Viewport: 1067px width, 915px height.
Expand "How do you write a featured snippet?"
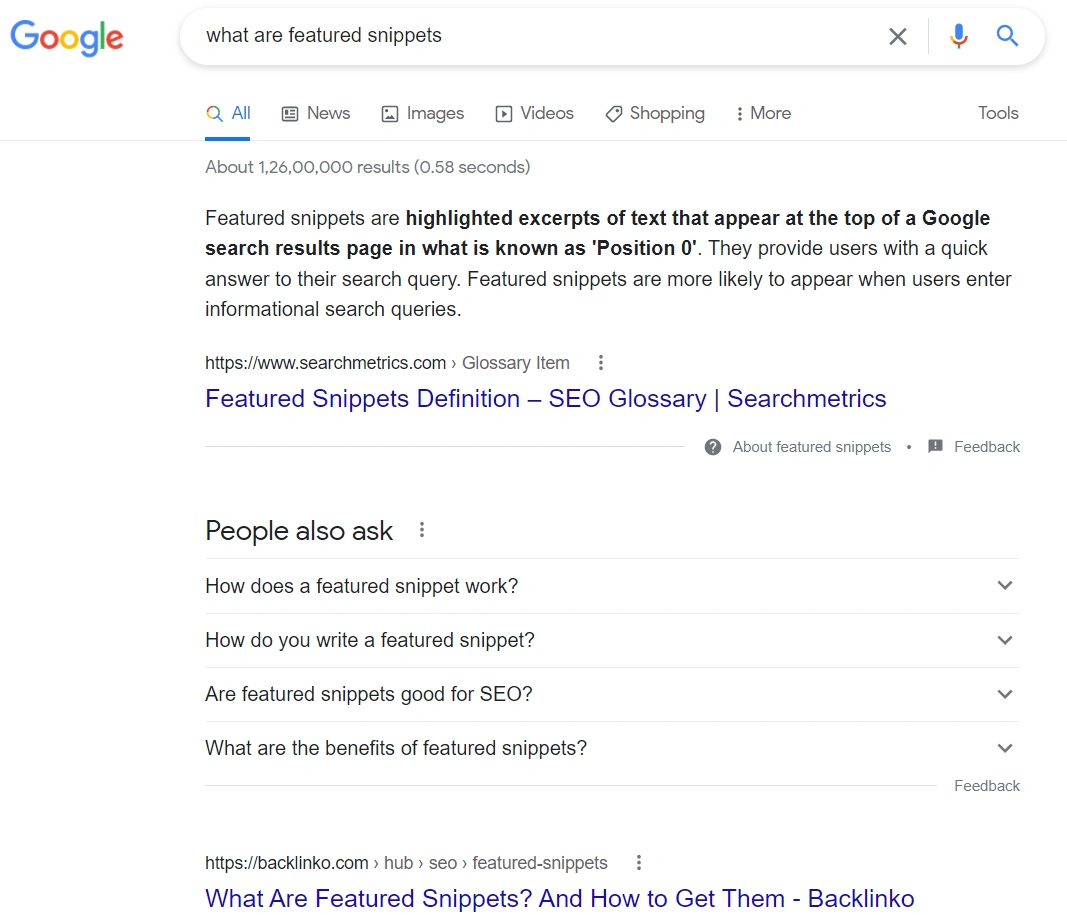[1005, 640]
